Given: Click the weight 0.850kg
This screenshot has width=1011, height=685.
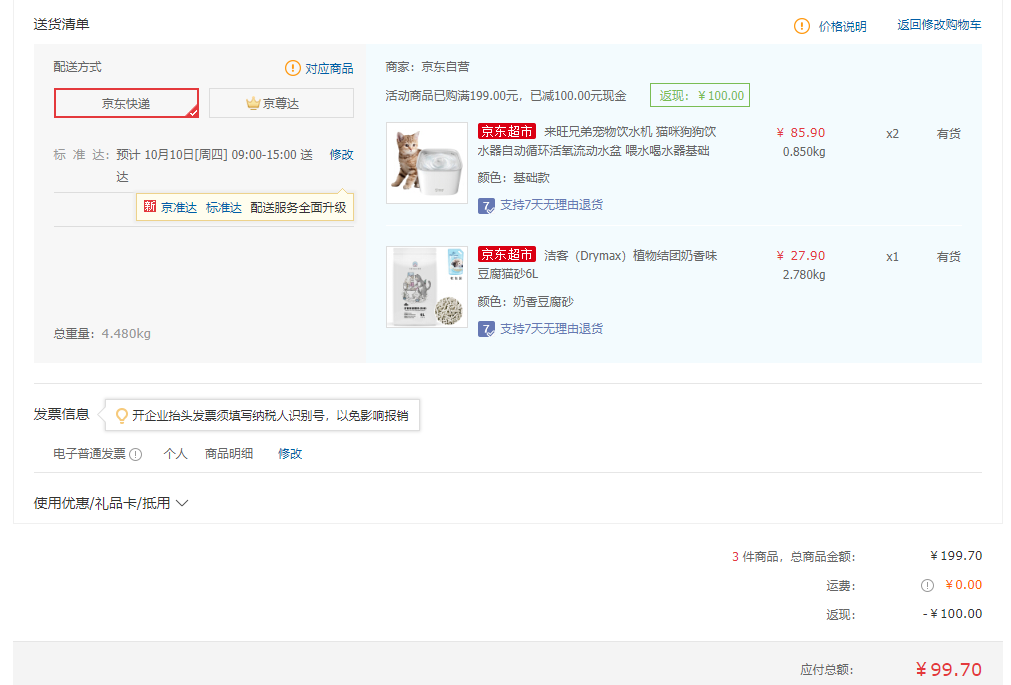Looking at the screenshot, I should pyautogui.click(x=804, y=152).
